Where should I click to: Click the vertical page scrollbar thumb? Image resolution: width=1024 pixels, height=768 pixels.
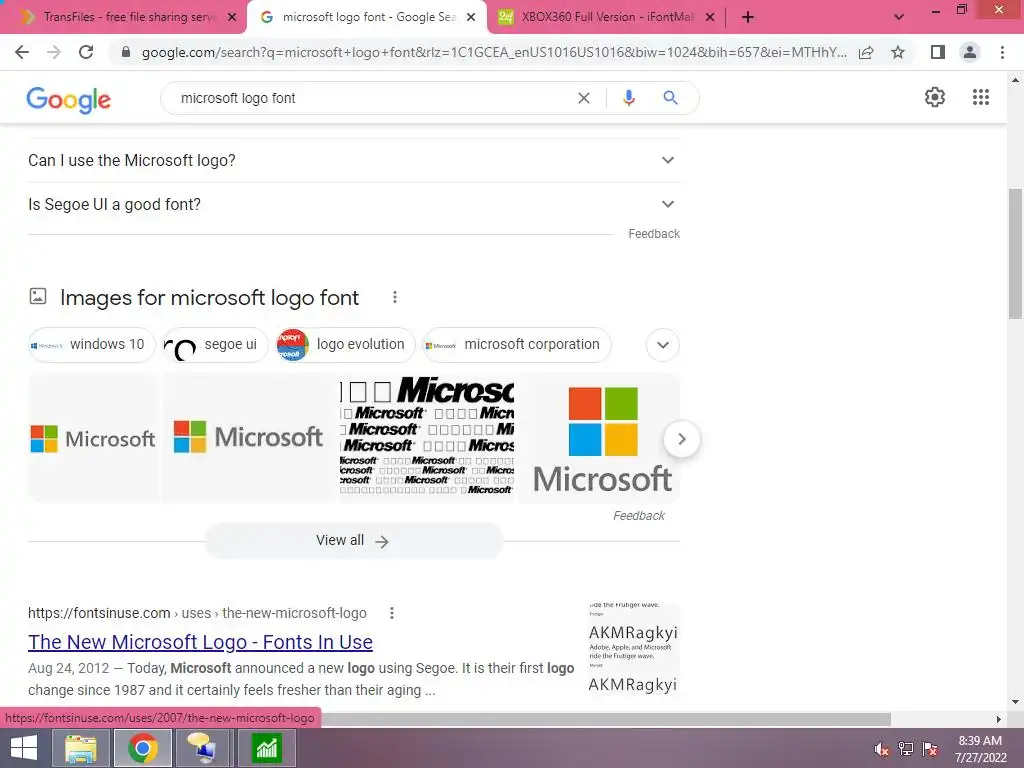coord(1015,253)
